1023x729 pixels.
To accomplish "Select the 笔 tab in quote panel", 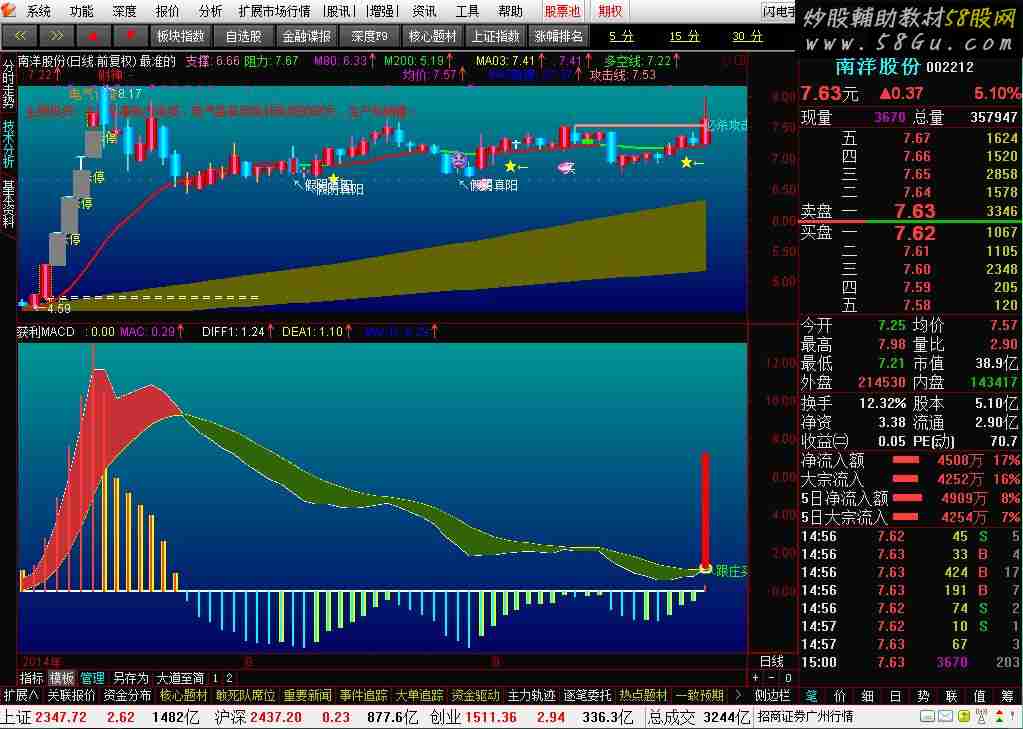I will (812, 696).
